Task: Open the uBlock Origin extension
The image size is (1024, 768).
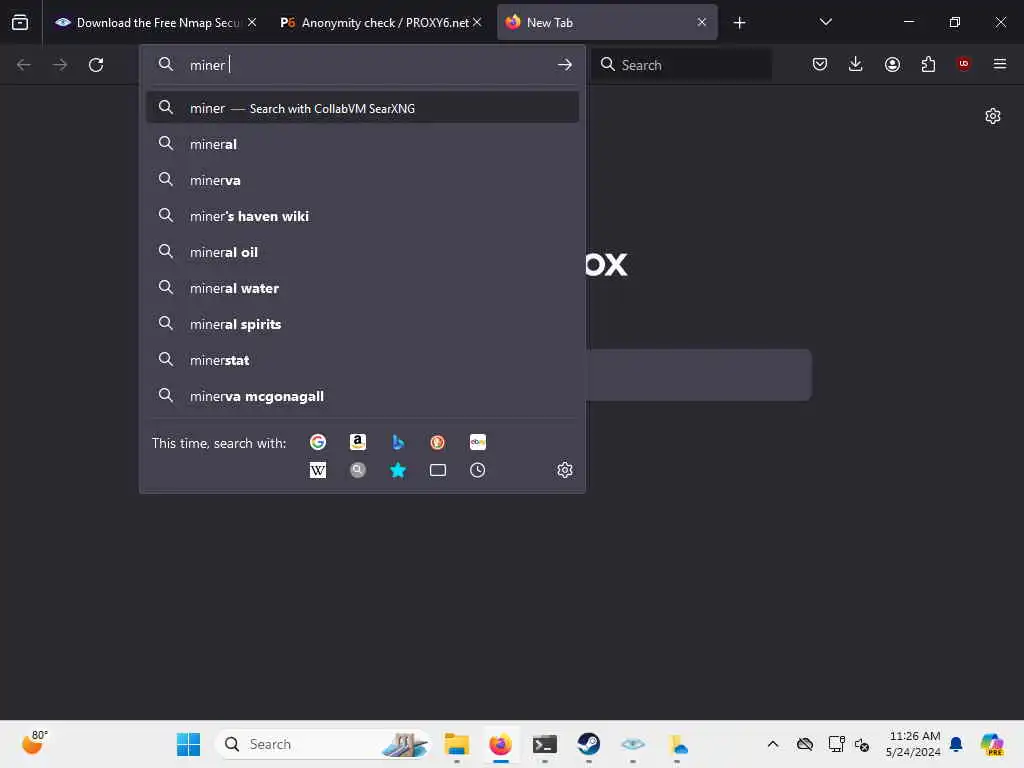Action: pyautogui.click(x=963, y=64)
